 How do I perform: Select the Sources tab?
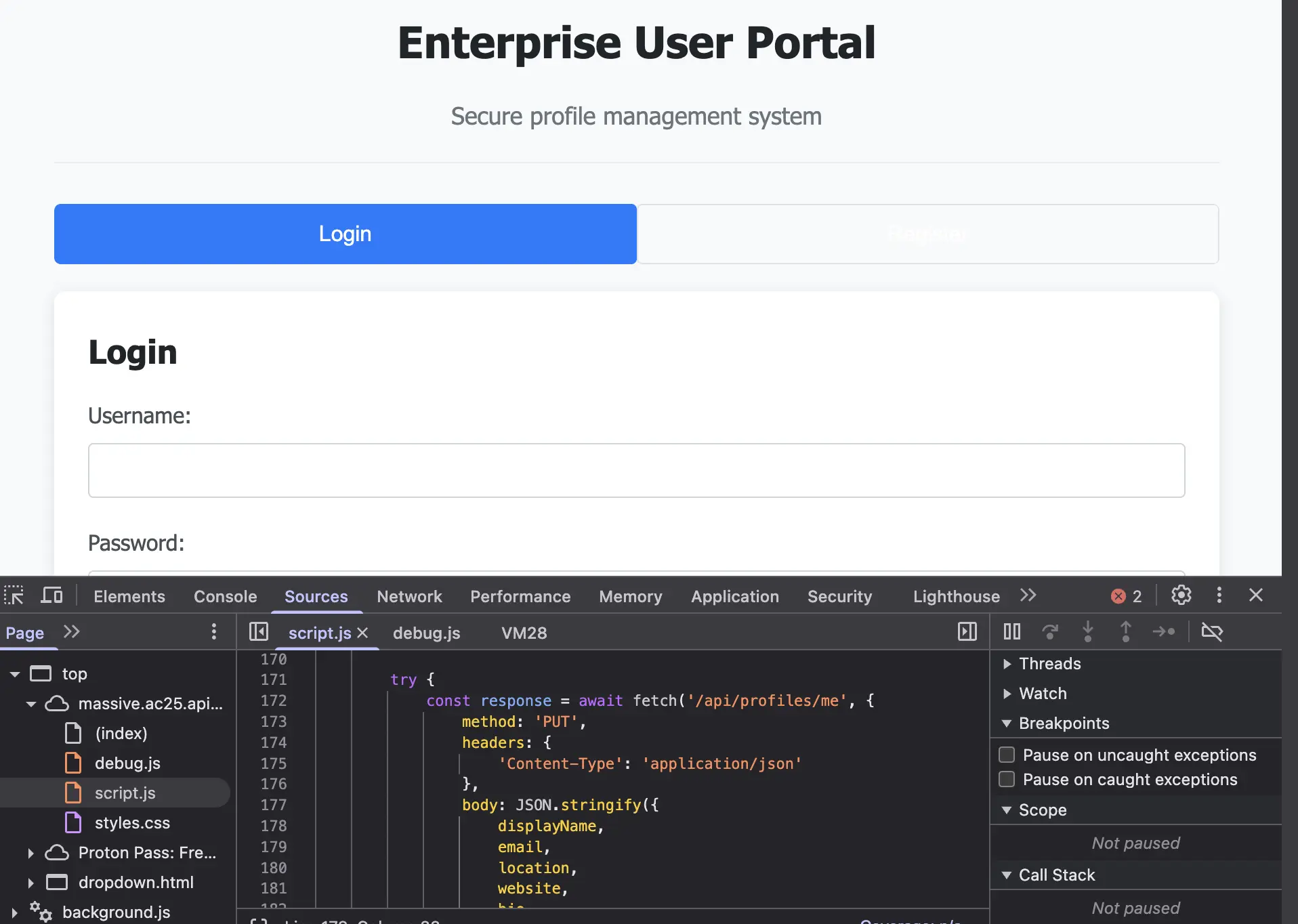[316, 596]
